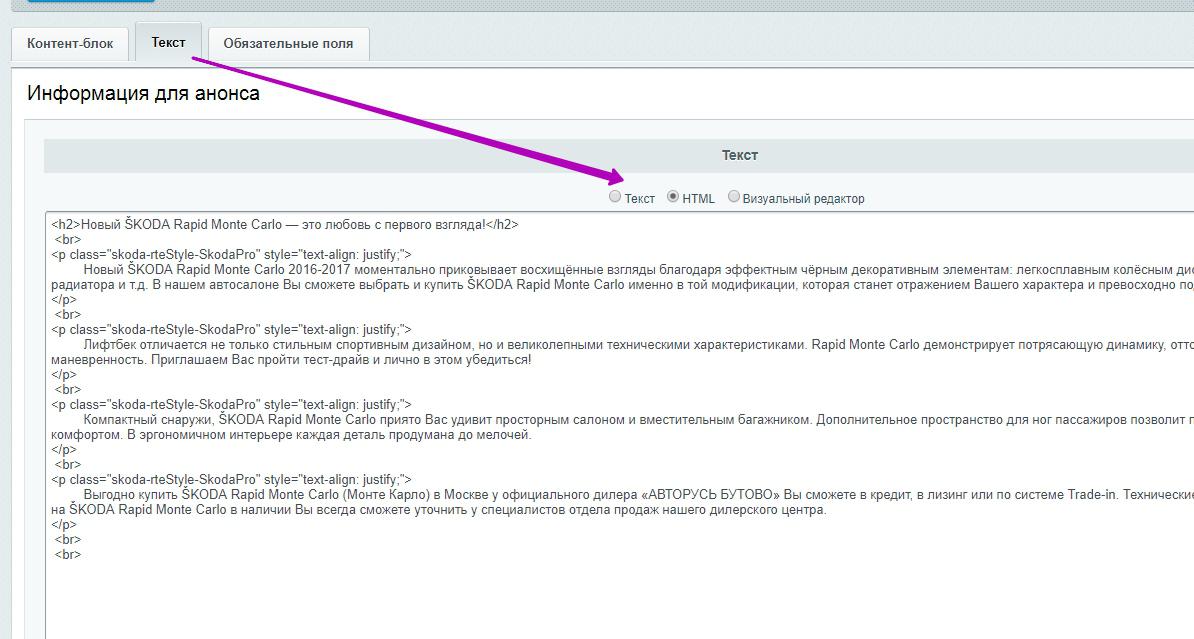Click the line starting 'Выгодно купить ŠKODA'
This screenshot has height=639, width=1194.
[638, 495]
